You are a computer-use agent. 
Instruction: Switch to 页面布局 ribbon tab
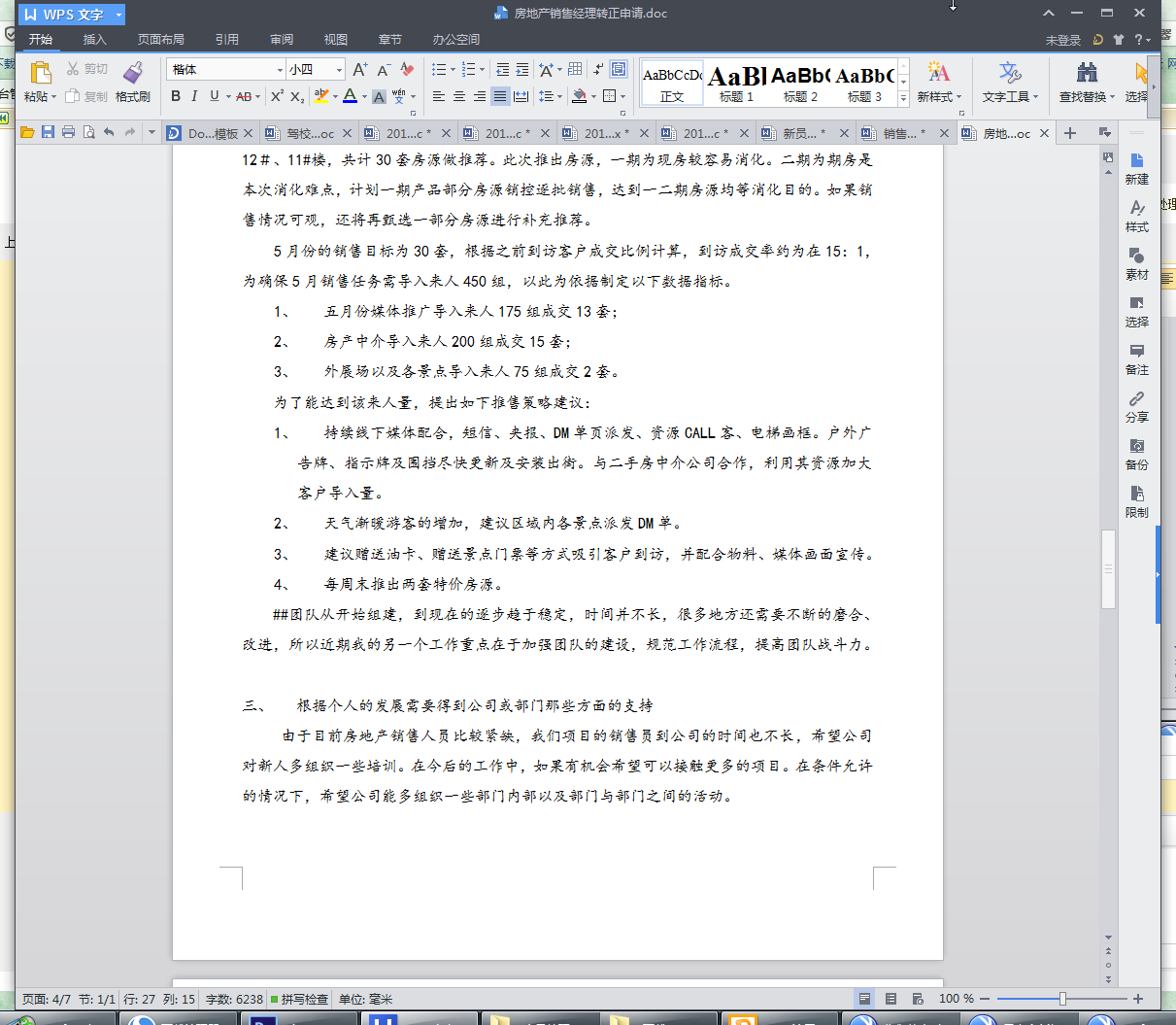tap(161, 40)
